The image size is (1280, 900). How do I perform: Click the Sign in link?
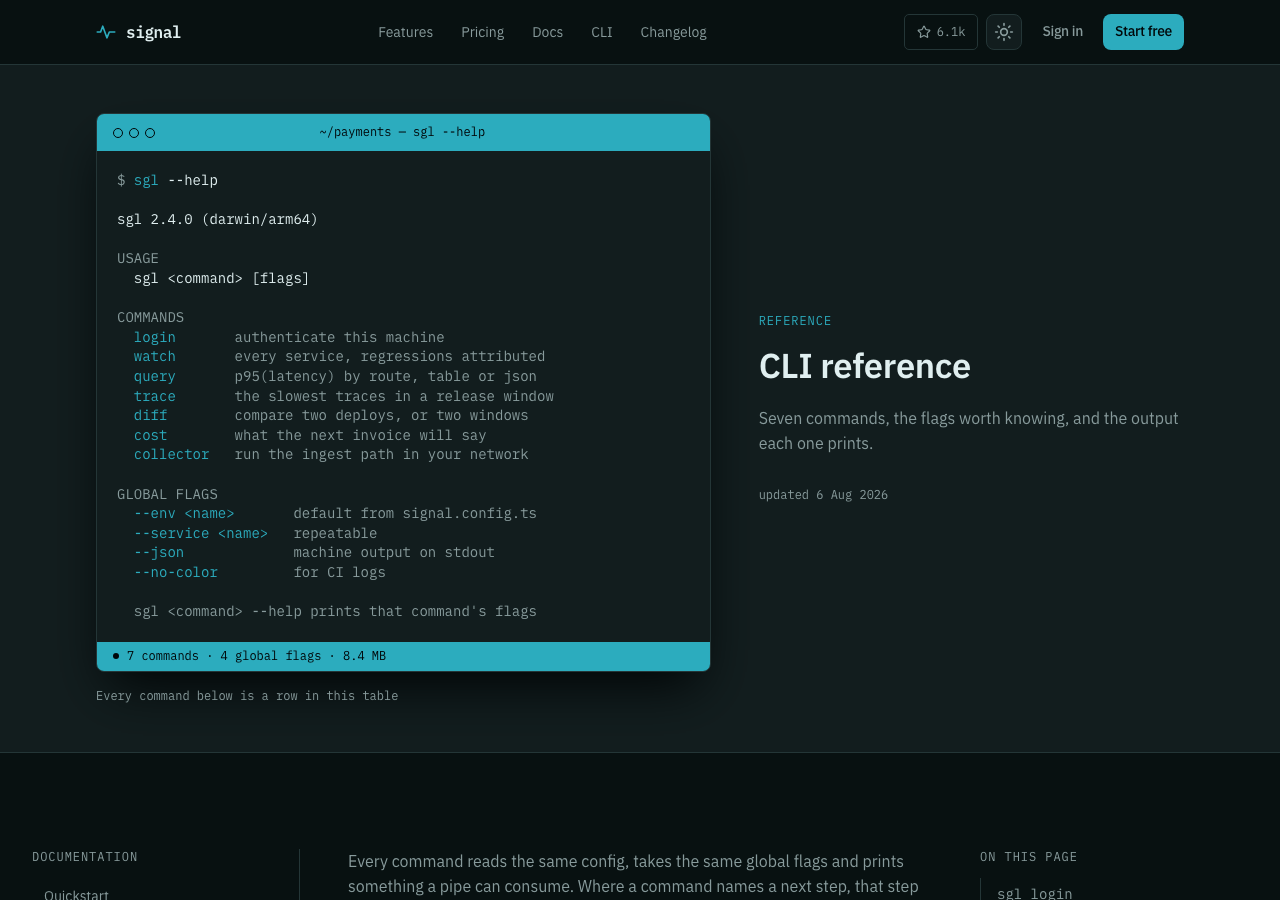tap(1062, 32)
